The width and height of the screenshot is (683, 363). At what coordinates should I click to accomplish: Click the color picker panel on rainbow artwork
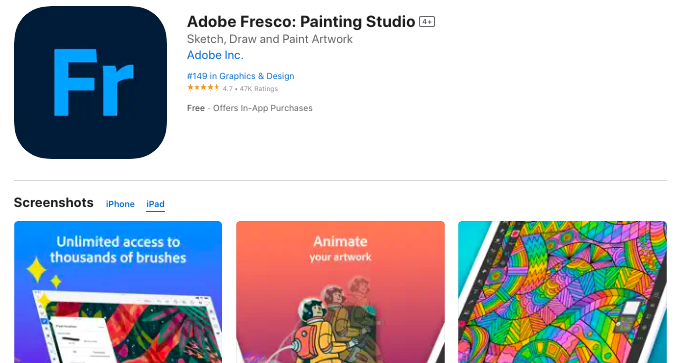[x=628, y=317]
